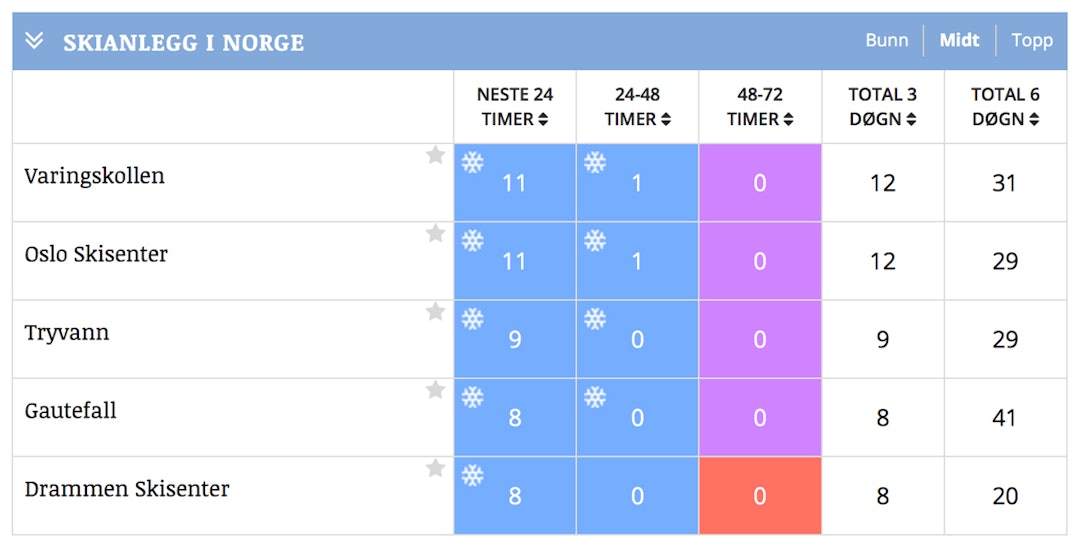This screenshot has width=1080, height=550.
Task: Mark Drammen Skisenter with star icon
Action: click(x=435, y=468)
